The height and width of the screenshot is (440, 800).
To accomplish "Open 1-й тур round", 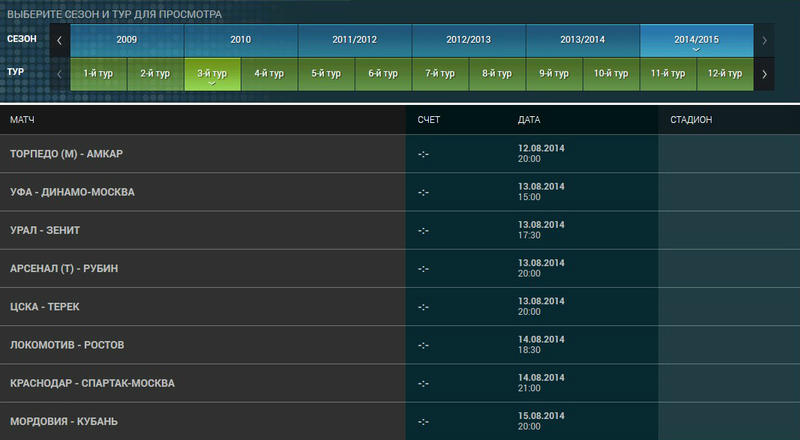I will click(98, 75).
